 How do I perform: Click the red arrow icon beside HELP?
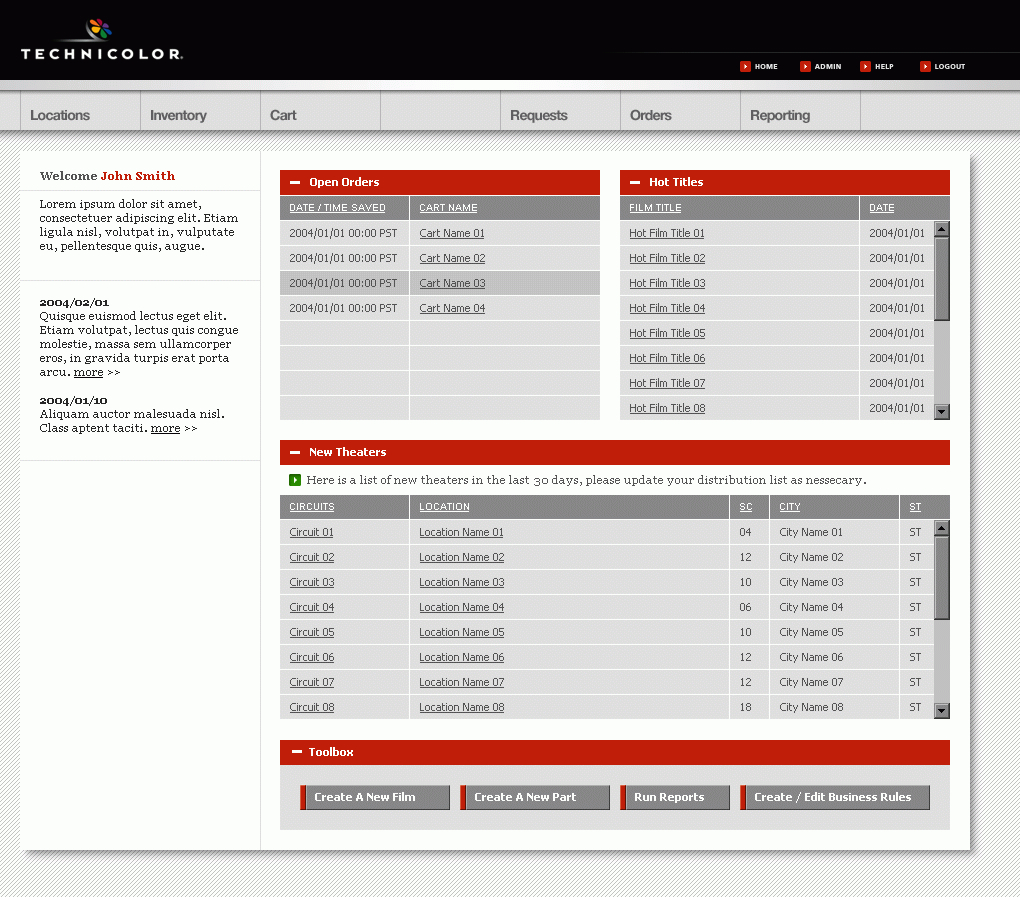pos(865,66)
